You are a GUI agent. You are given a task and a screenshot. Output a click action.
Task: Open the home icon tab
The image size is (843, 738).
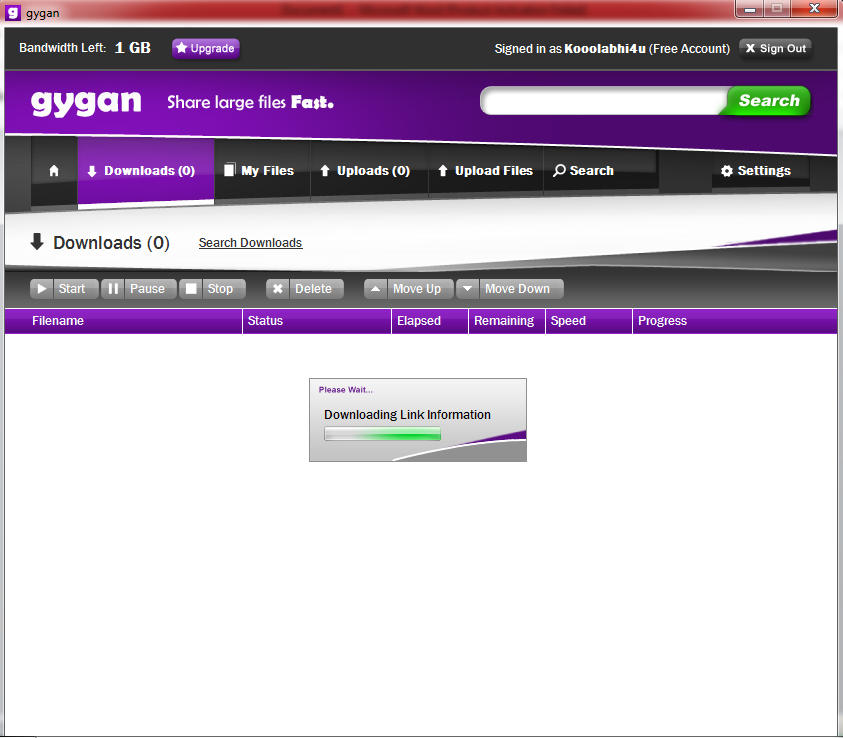[x=54, y=171]
